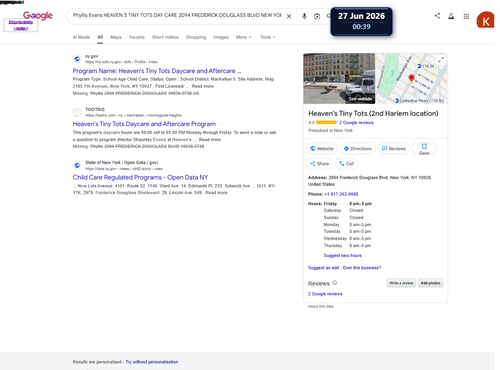500x370 pixels.
Task: Open the See outside street view photo
Action: (339, 78)
